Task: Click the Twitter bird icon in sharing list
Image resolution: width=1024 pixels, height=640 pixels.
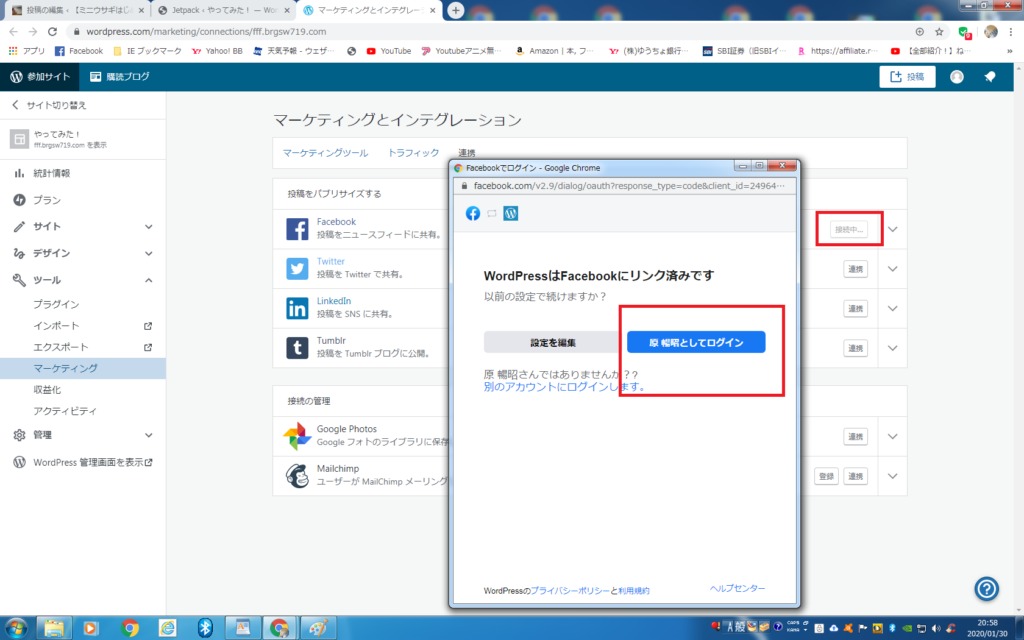Action: [x=297, y=268]
